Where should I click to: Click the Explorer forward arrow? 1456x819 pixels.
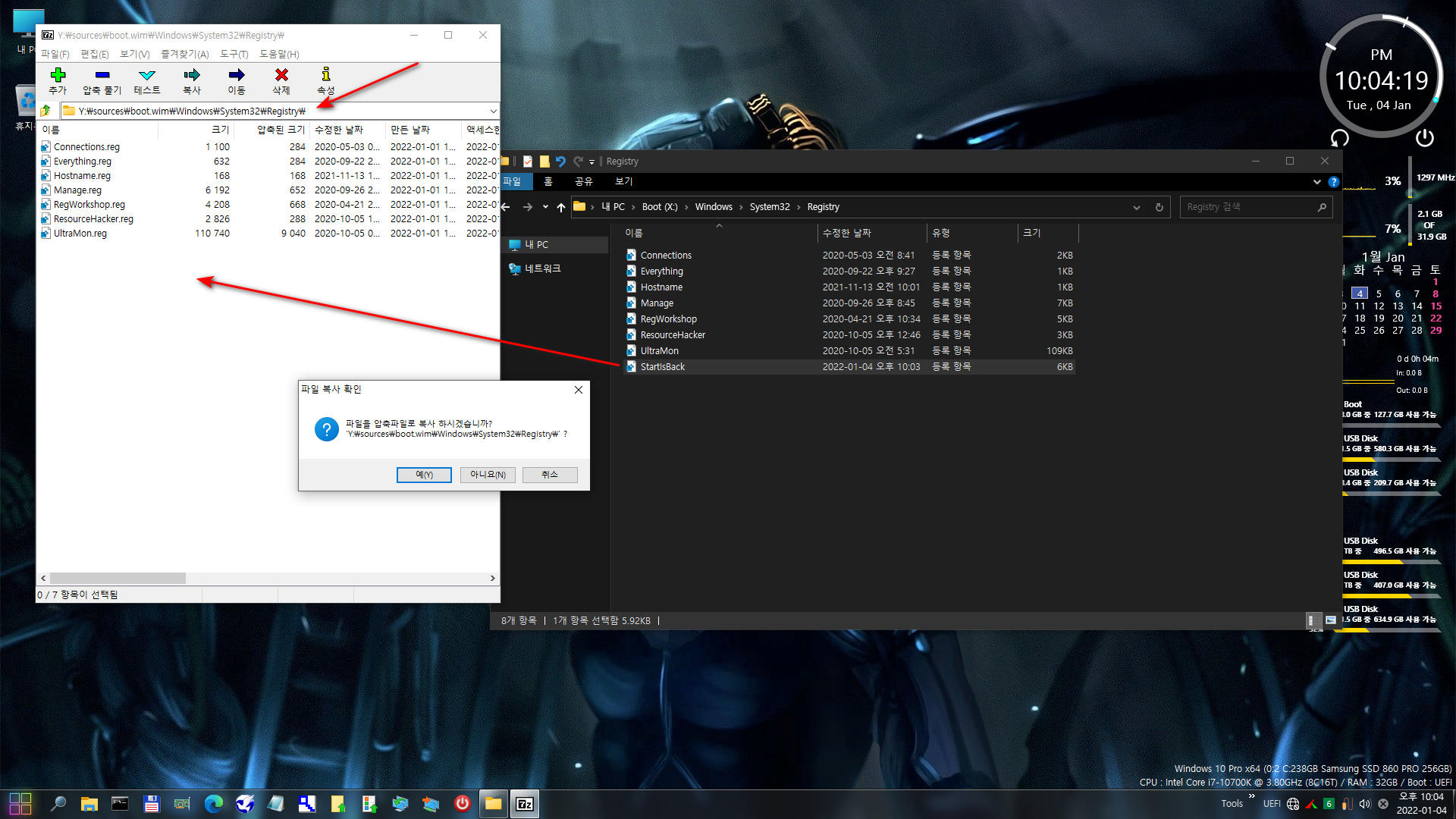[528, 207]
